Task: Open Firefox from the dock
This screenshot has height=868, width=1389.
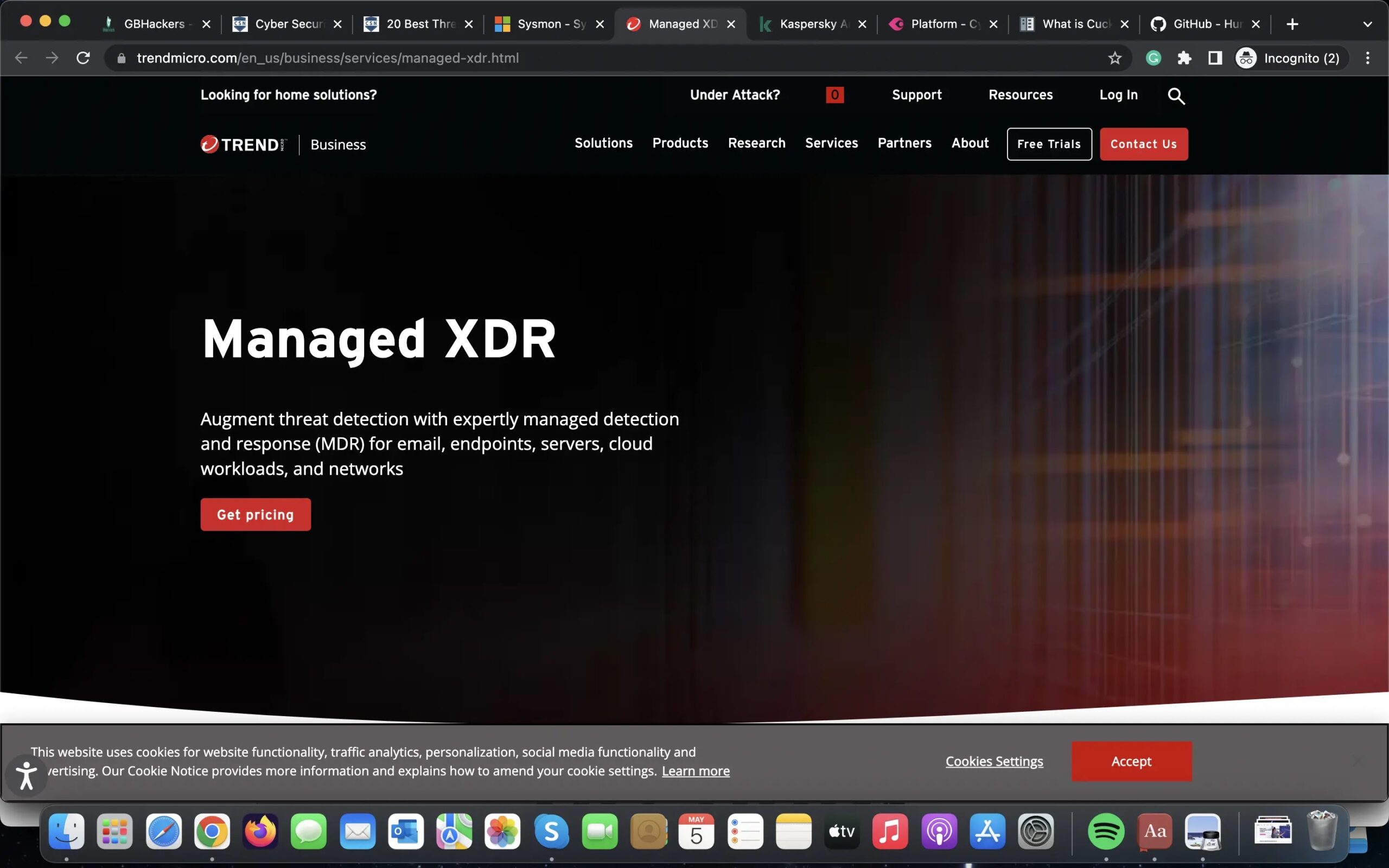Action: pyautogui.click(x=260, y=831)
